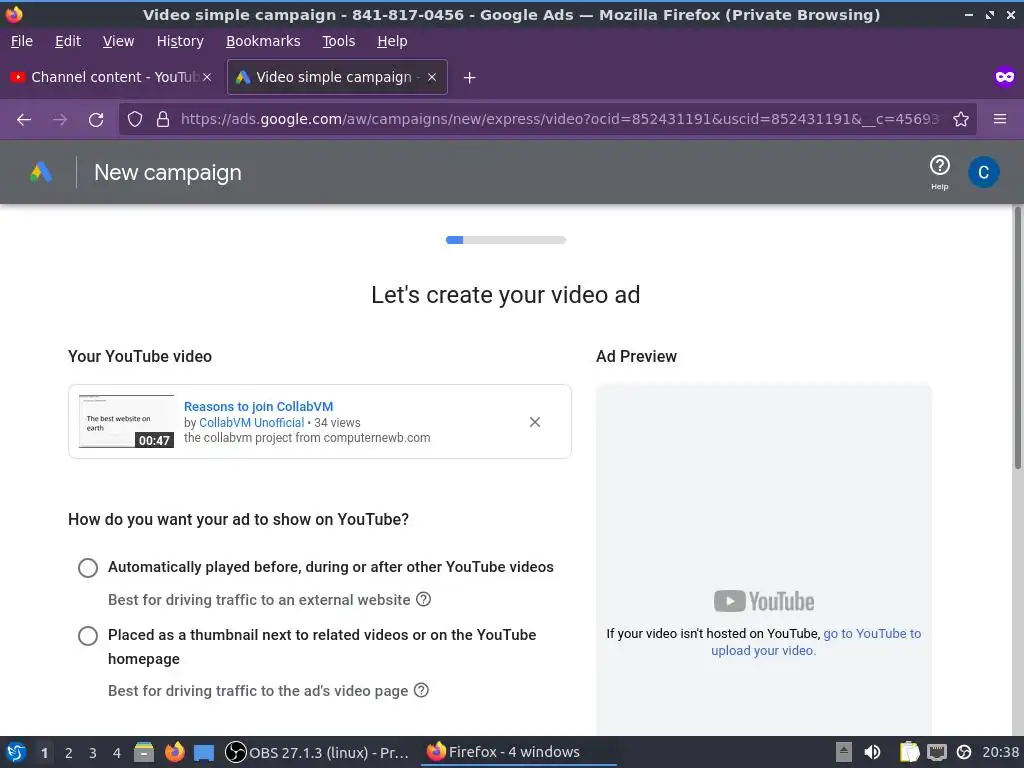Click the show desktop icon in taskbar
Viewport: 1024px width, 768px height.
(204, 753)
